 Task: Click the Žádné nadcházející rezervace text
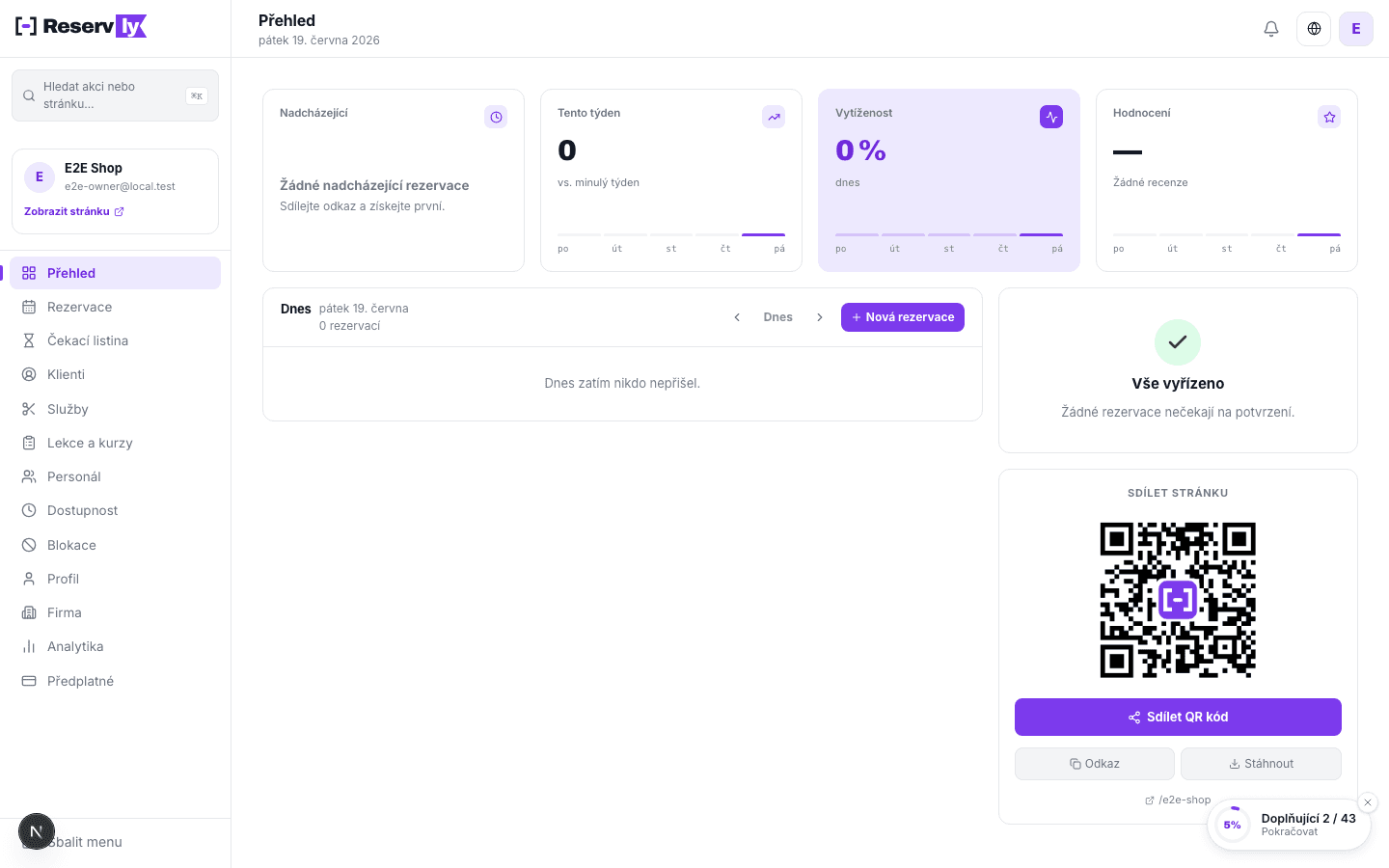pyautogui.click(x=374, y=185)
